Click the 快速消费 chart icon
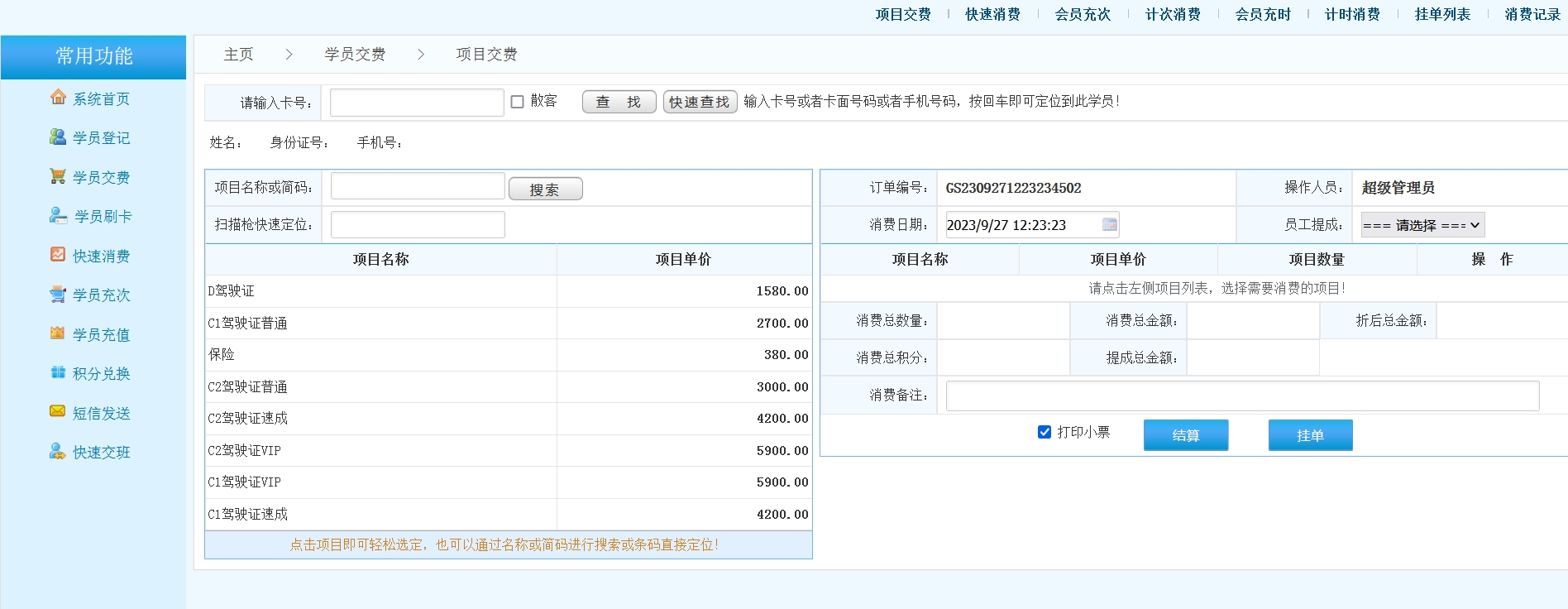Viewport: 1568px width, 609px height. (x=58, y=254)
